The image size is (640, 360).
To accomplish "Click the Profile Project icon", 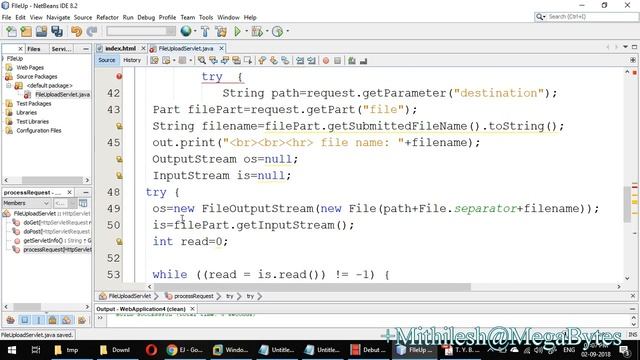I will (278, 31).
